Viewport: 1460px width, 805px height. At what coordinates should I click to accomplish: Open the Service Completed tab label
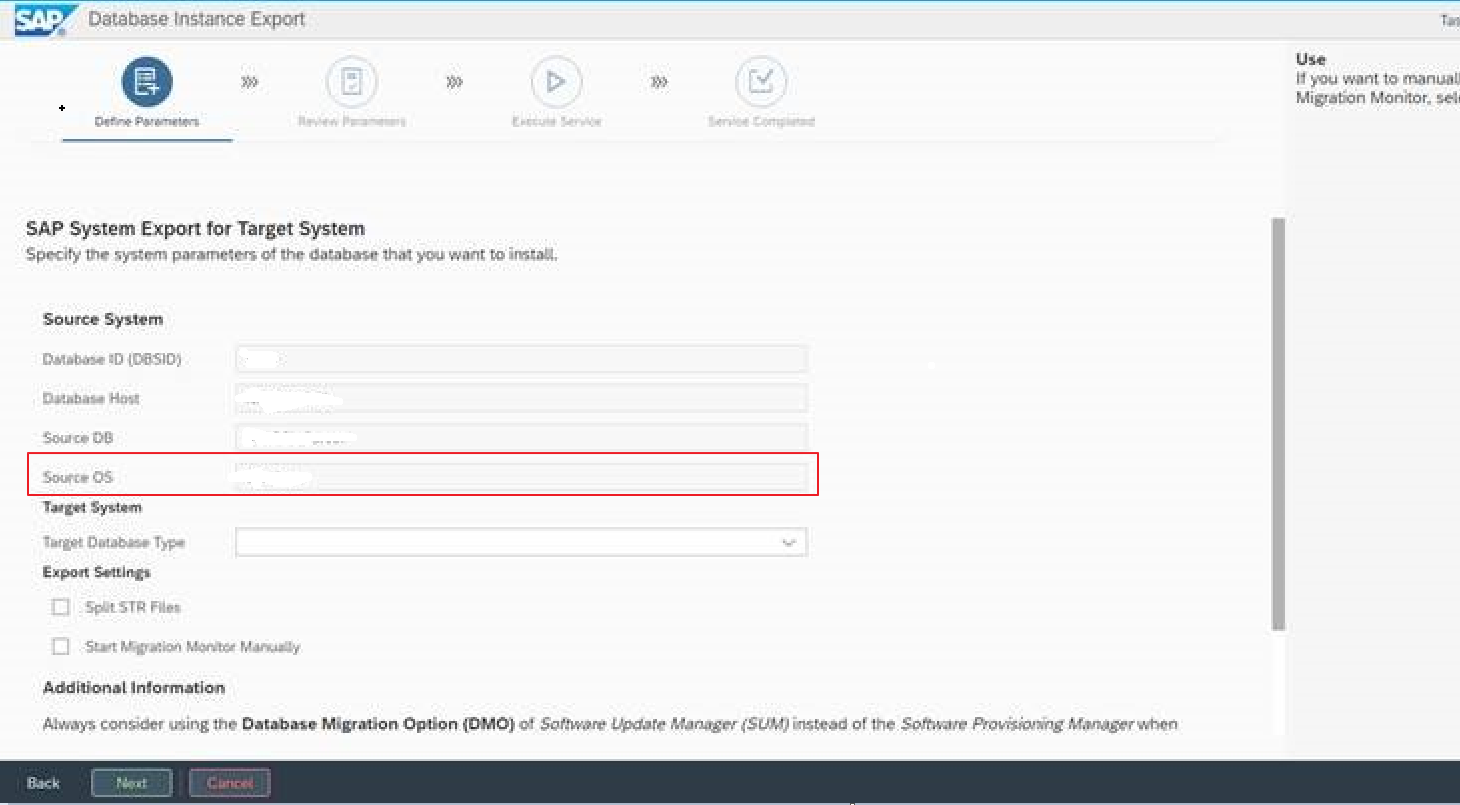(761, 122)
